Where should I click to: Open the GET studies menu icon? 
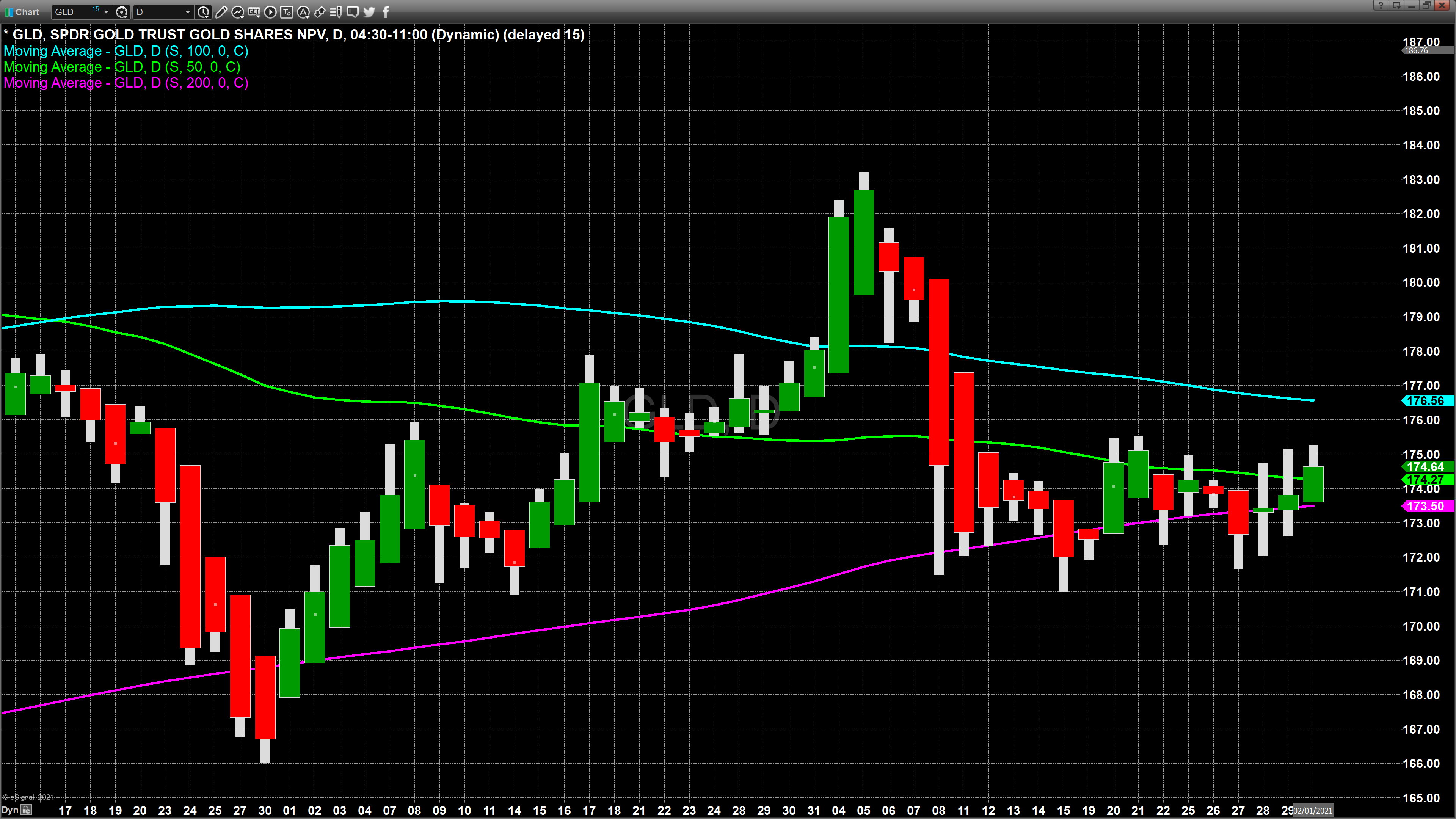[x=254, y=12]
